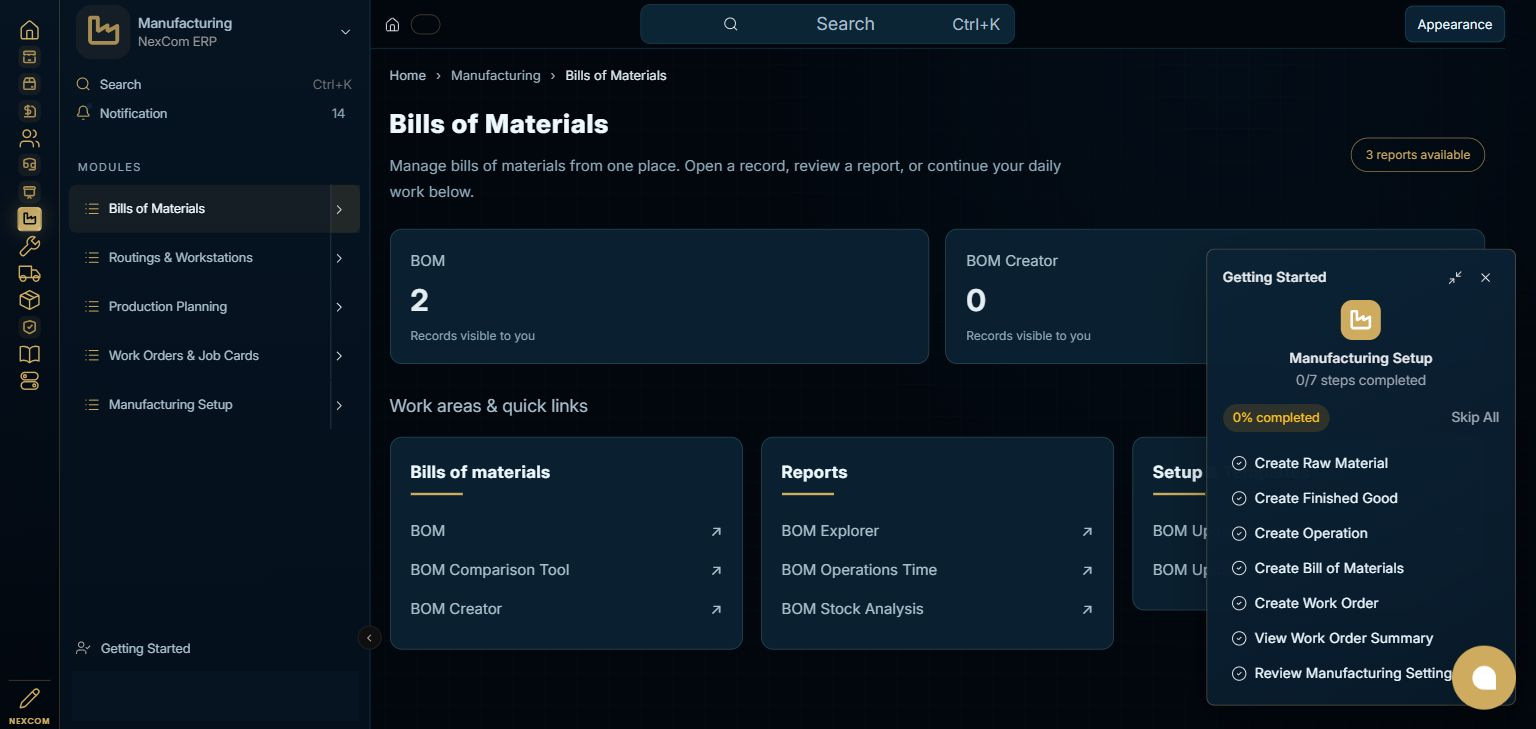Click the shield check quality icon

pyautogui.click(x=30, y=327)
